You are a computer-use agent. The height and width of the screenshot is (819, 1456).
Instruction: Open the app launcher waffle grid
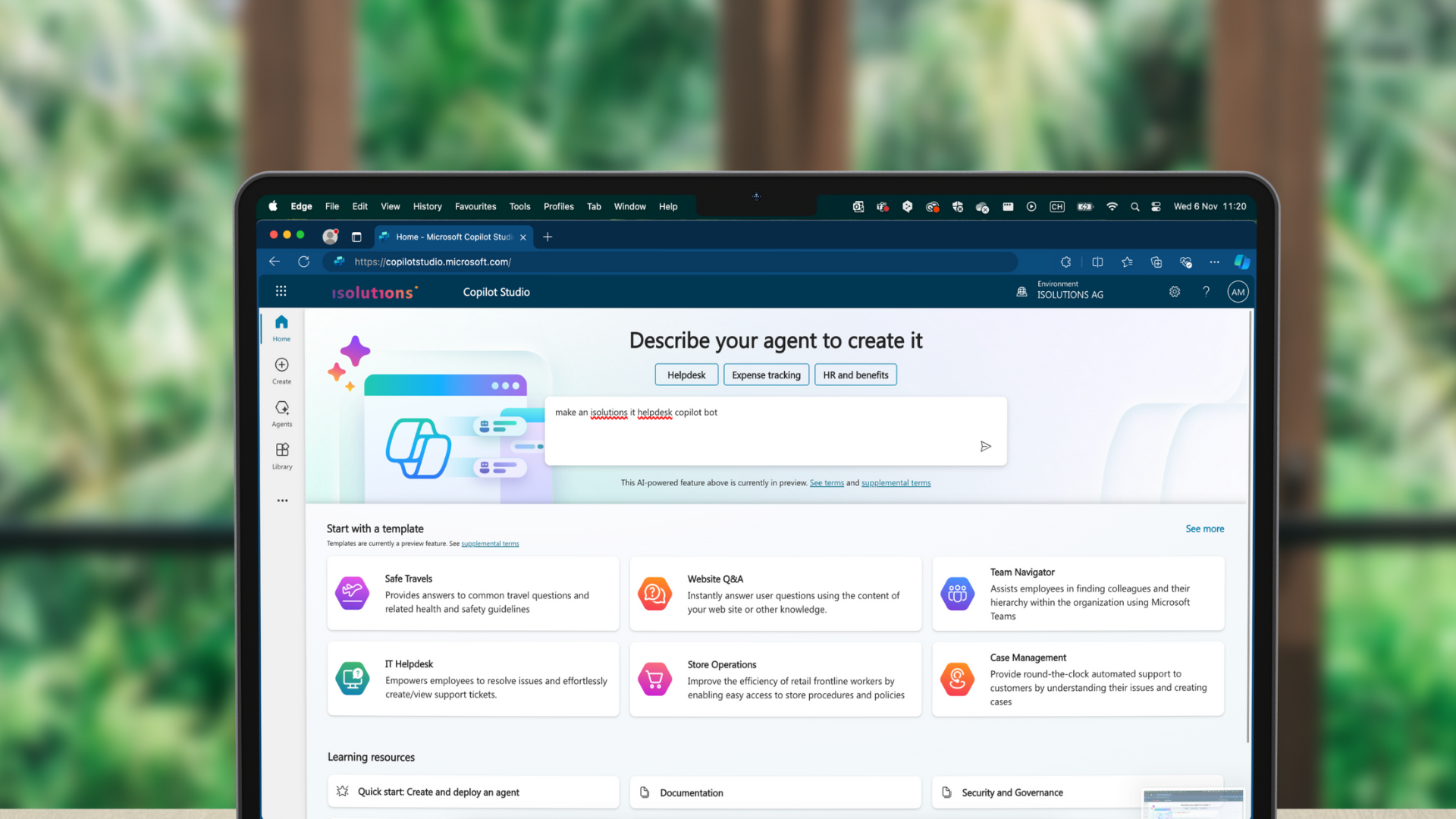pyautogui.click(x=281, y=291)
